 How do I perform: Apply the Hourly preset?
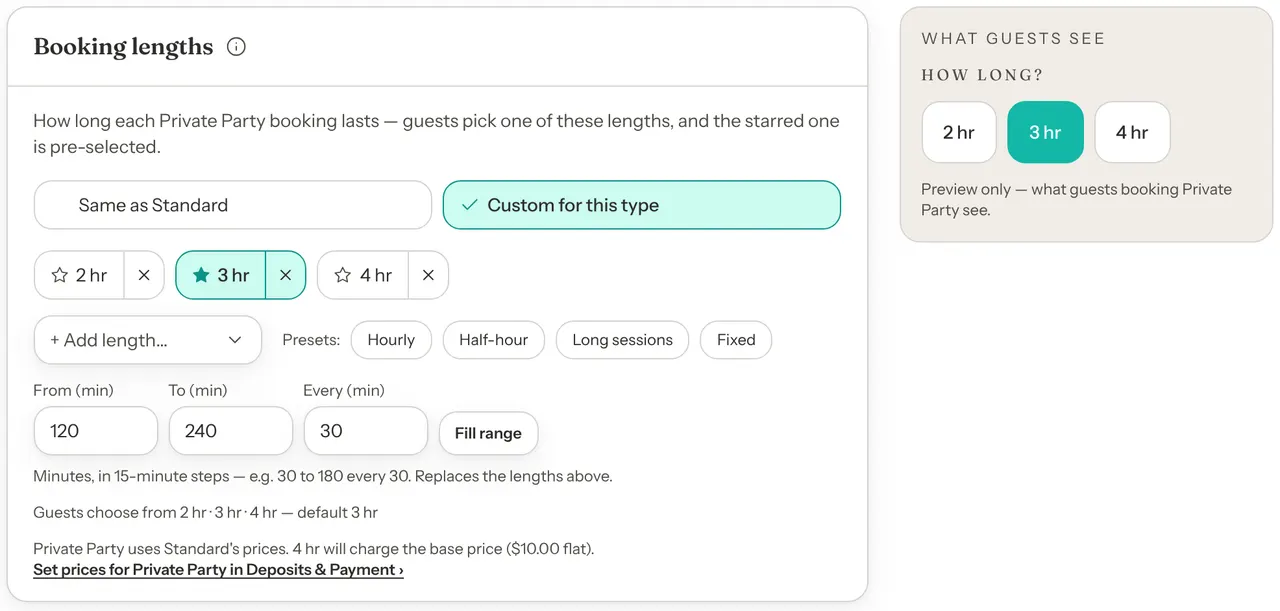(x=391, y=340)
